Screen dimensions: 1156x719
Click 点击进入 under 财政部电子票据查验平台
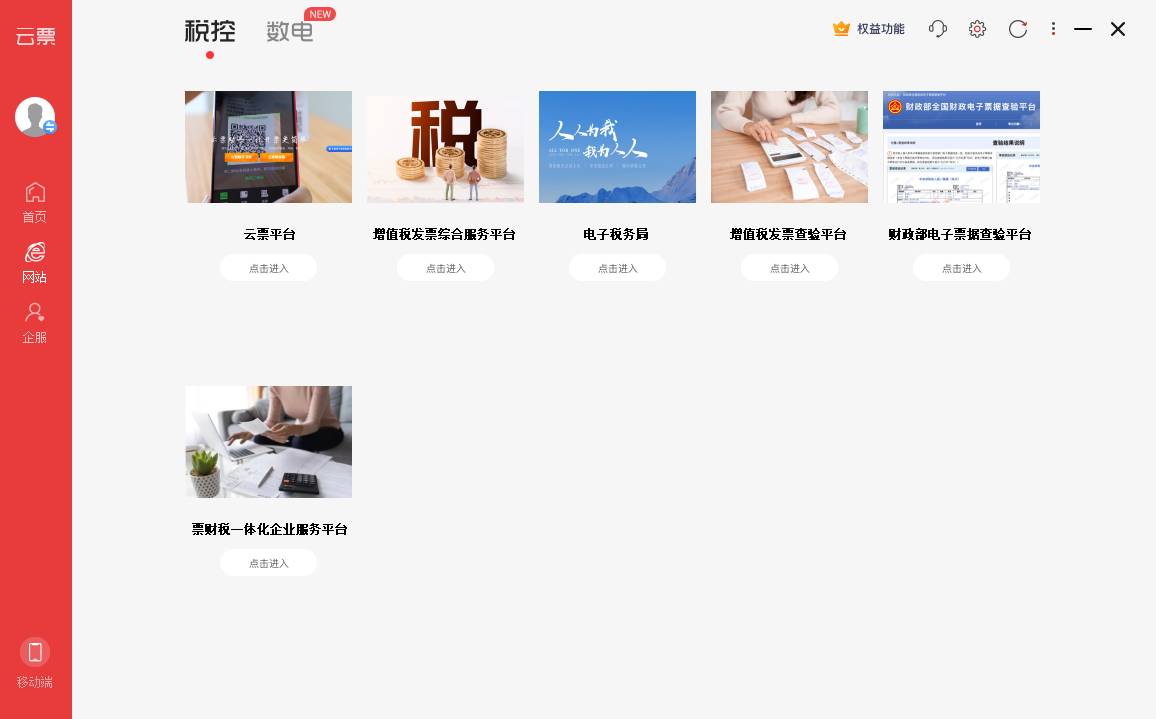coord(961,268)
